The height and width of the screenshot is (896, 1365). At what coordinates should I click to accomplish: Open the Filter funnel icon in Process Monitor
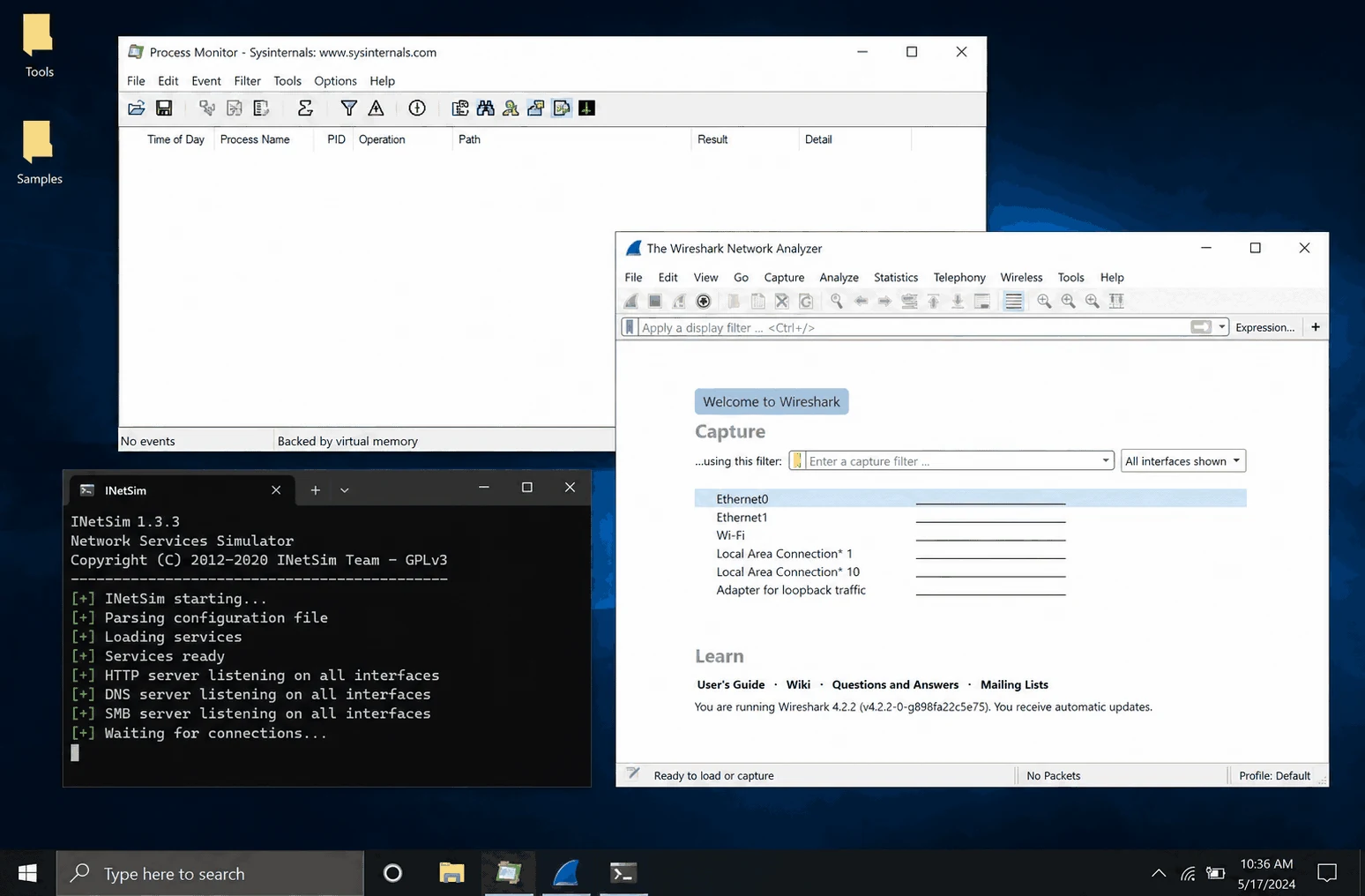[x=349, y=108]
